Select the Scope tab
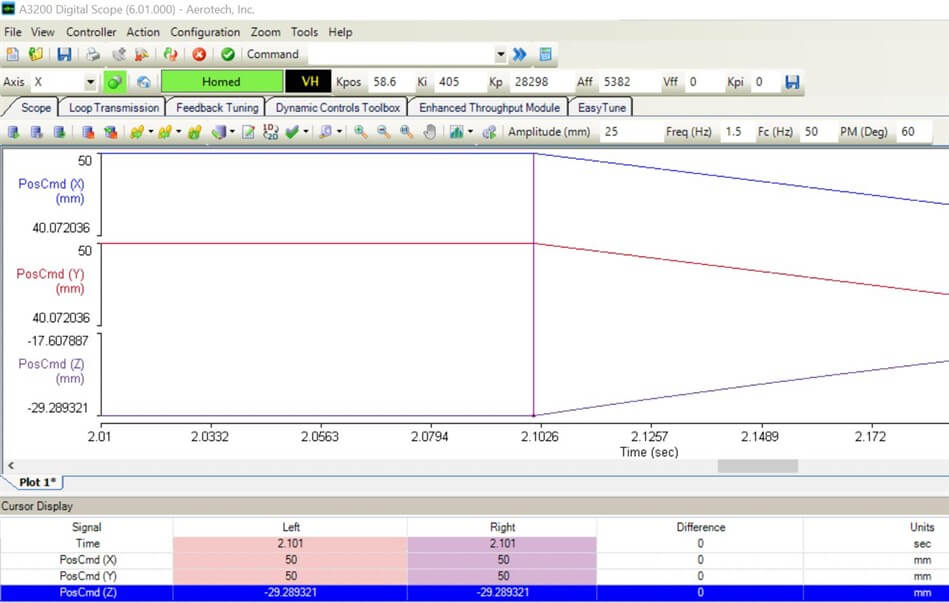Viewport: 949px width, 603px height. tap(36, 108)
